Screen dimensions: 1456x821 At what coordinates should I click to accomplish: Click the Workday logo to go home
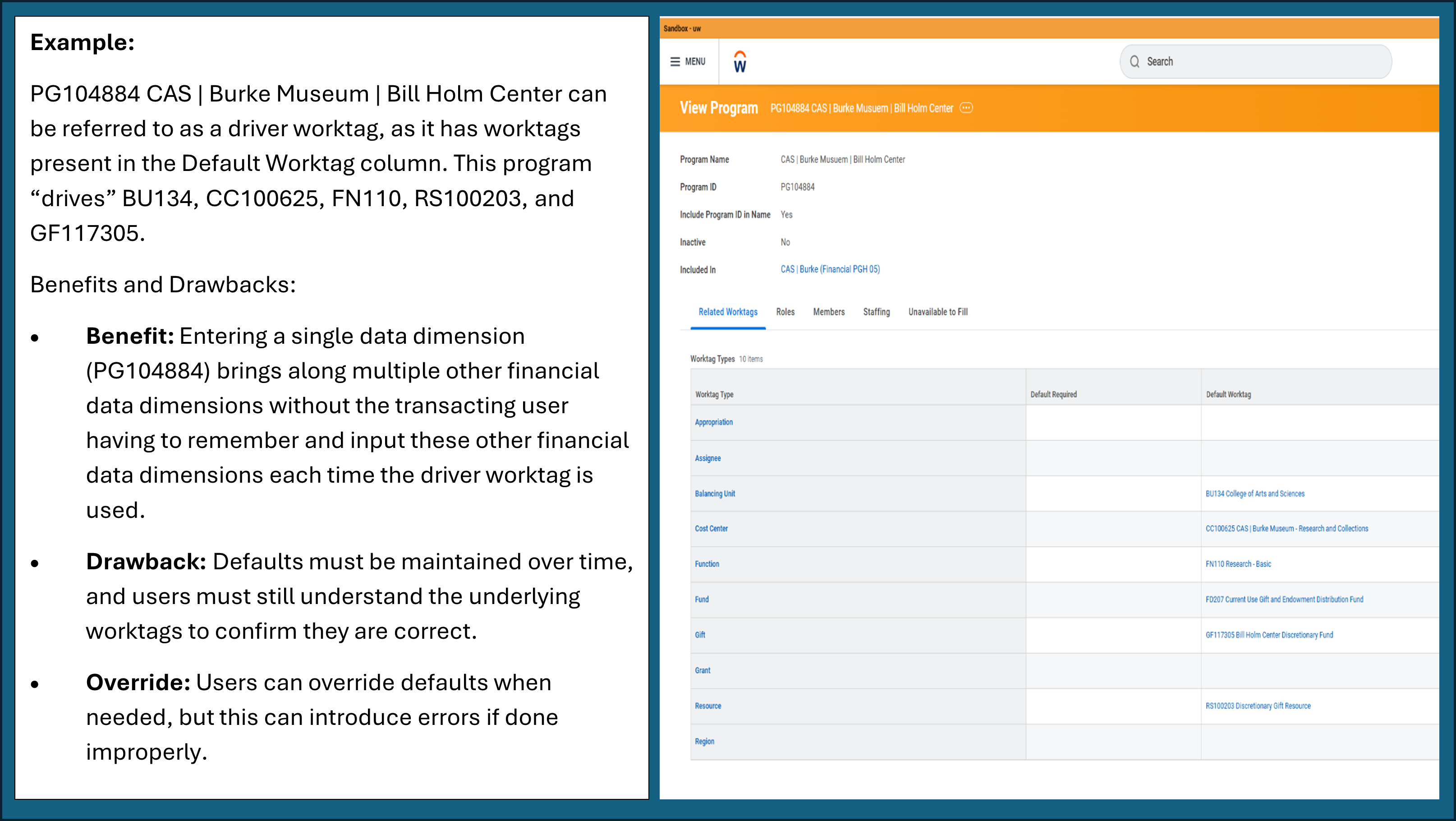click(x=739, y=62)
